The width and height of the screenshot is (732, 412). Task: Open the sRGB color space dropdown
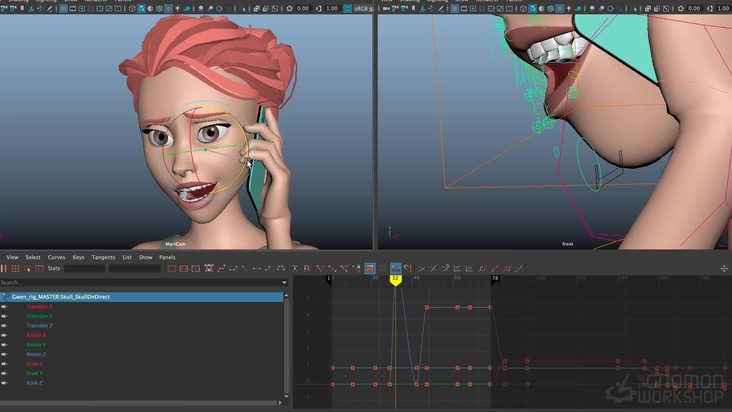click(364, 8)
